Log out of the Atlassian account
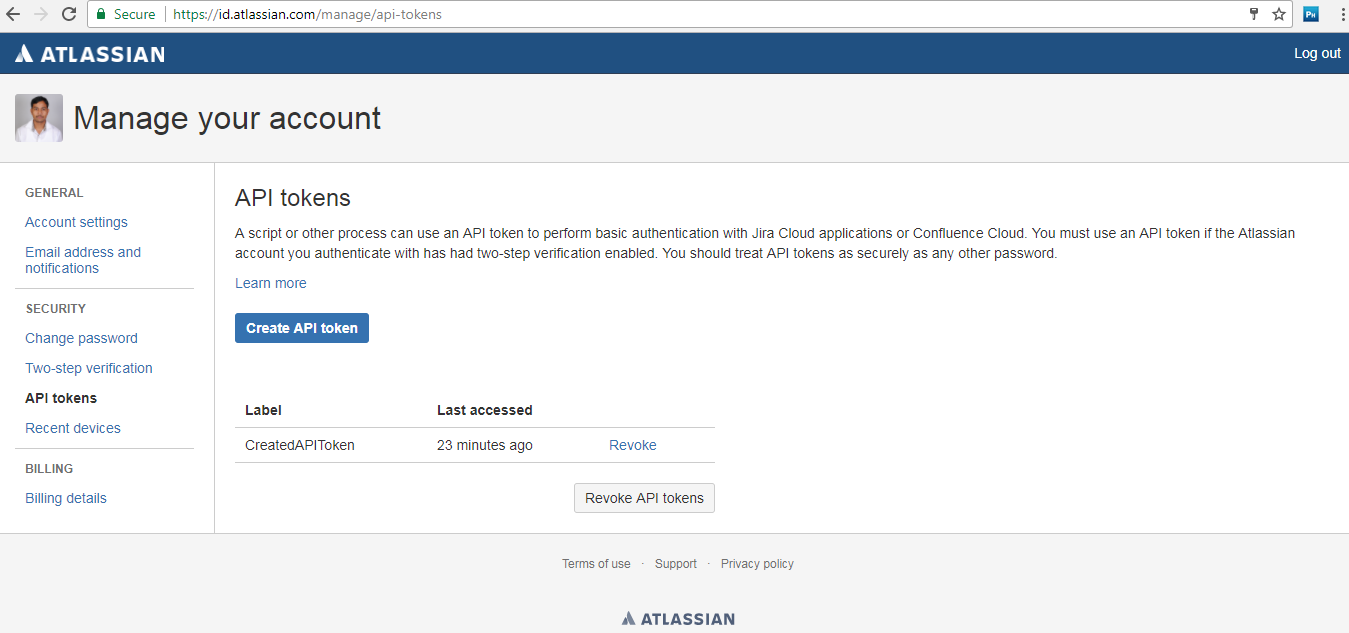The height and width of the screenshot is (633, 1349). point(1317,54)
